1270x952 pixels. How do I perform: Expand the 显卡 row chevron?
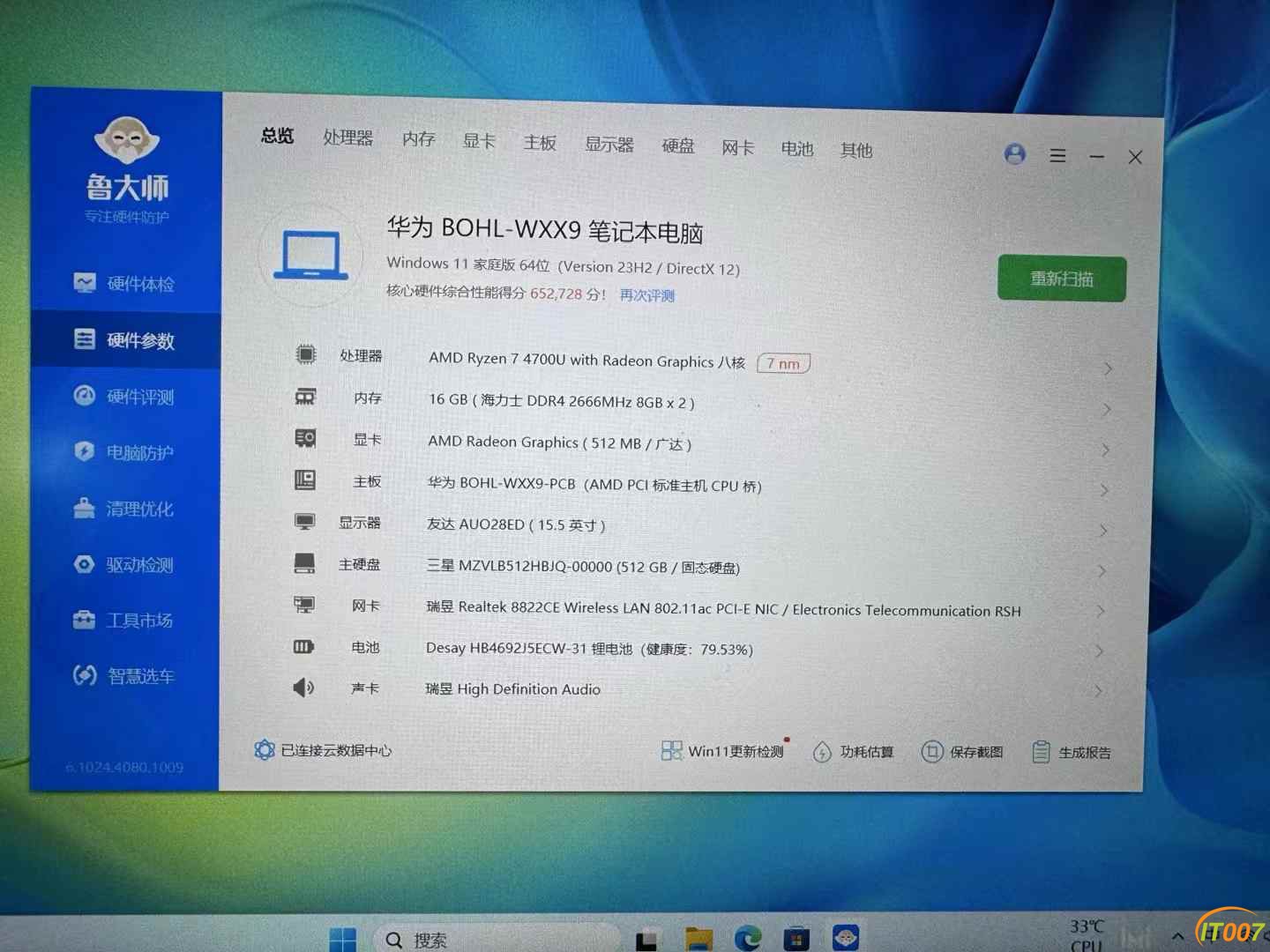1106,450
